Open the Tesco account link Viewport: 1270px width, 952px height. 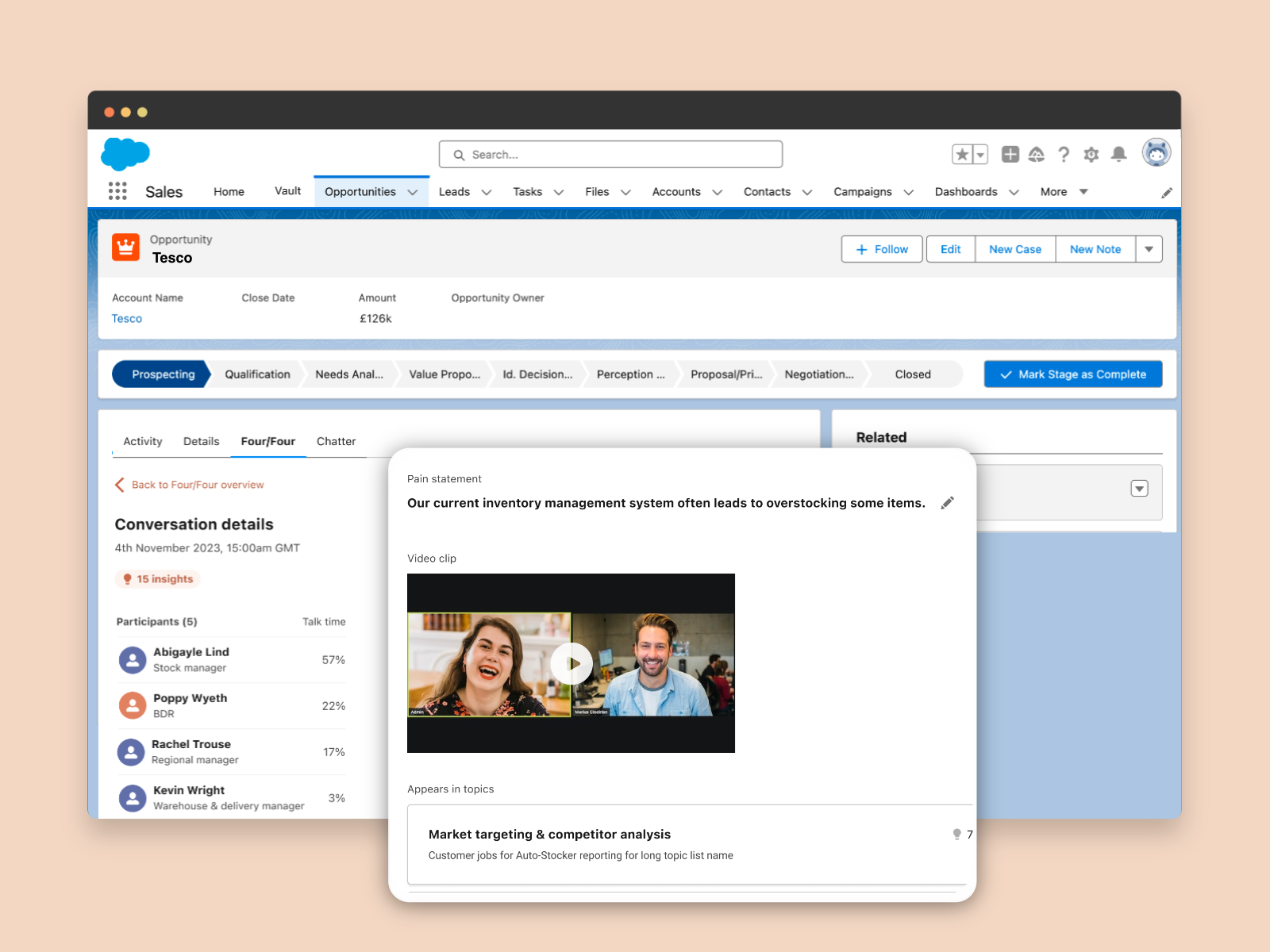tap(127, 319)
